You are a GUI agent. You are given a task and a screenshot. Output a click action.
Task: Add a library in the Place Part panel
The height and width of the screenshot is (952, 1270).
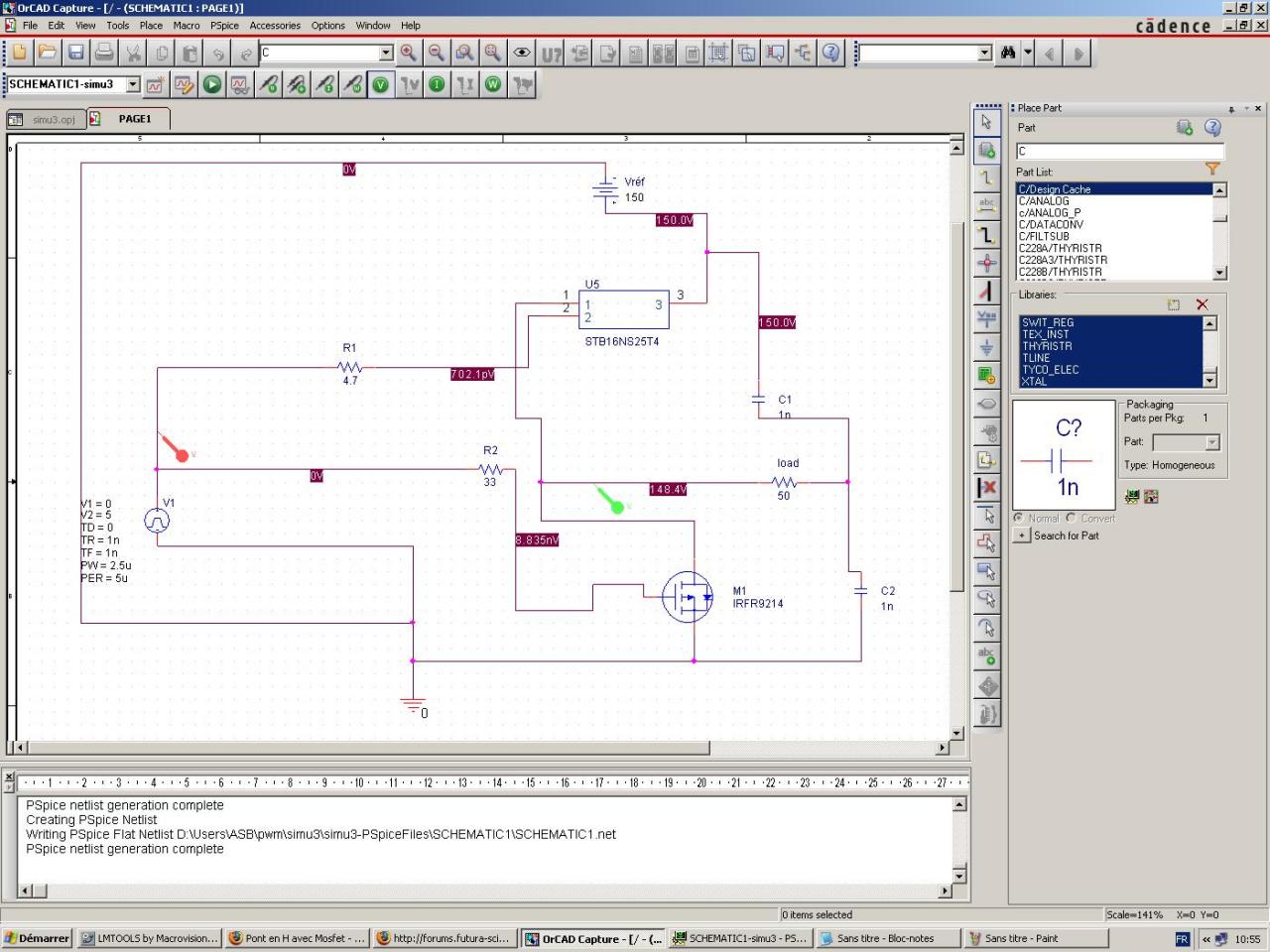click(x=1174, y=304)
